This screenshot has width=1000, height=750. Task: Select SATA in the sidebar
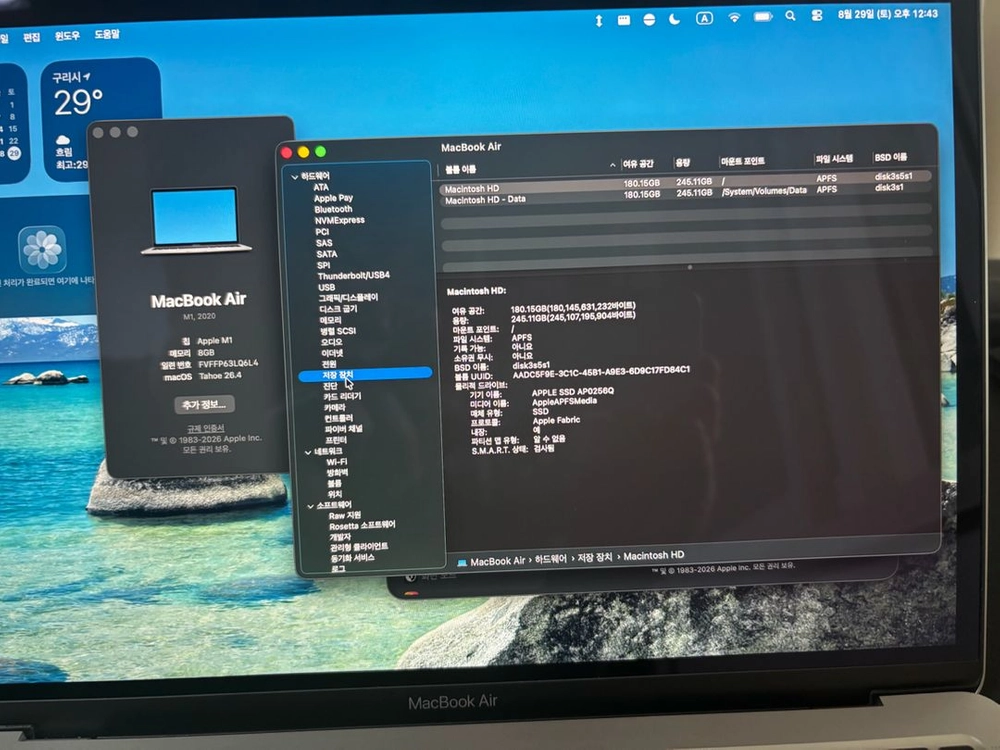click(x=327, y=254)
